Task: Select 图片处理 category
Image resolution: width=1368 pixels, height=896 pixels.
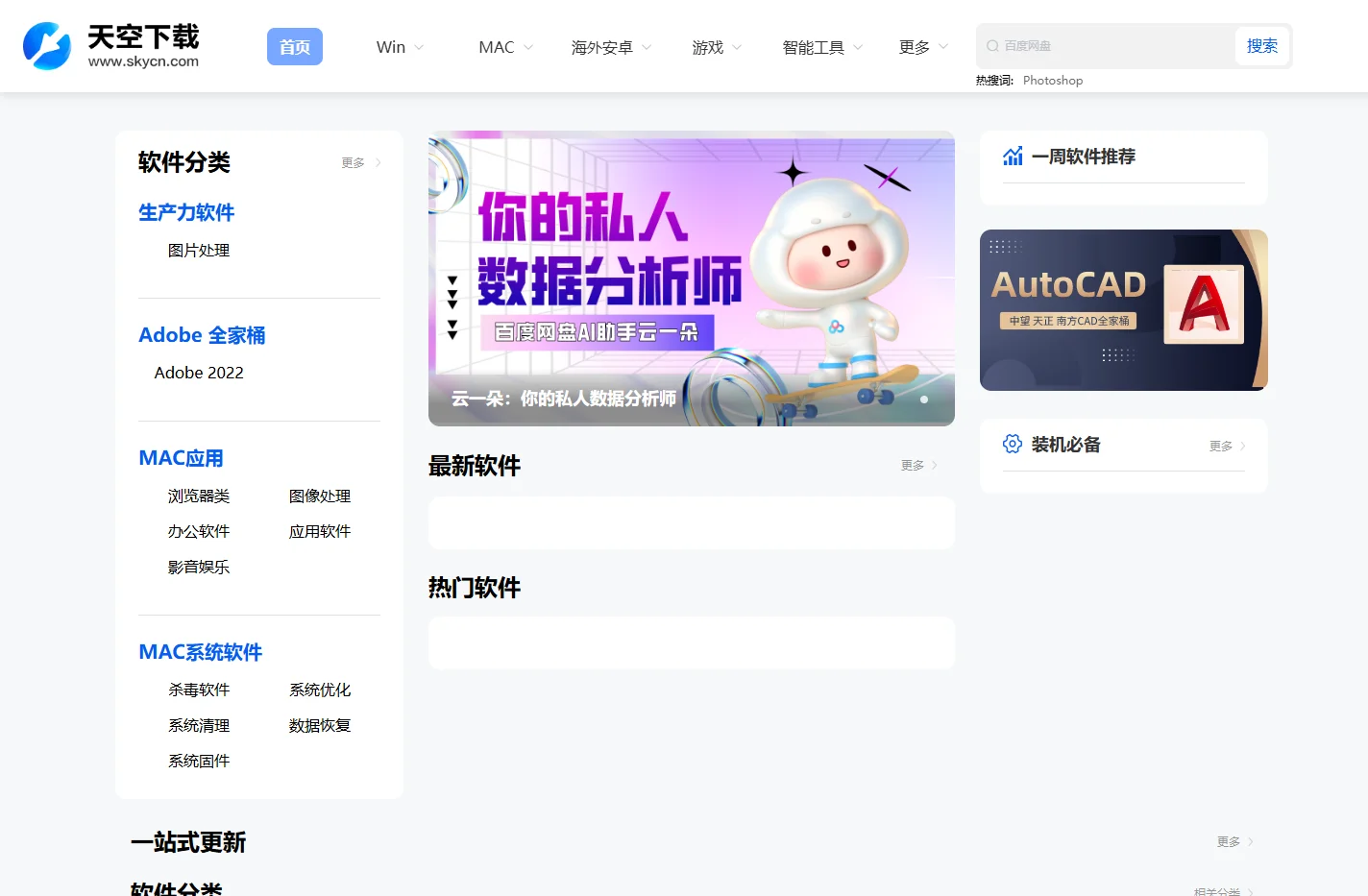Action: point(199,250)
